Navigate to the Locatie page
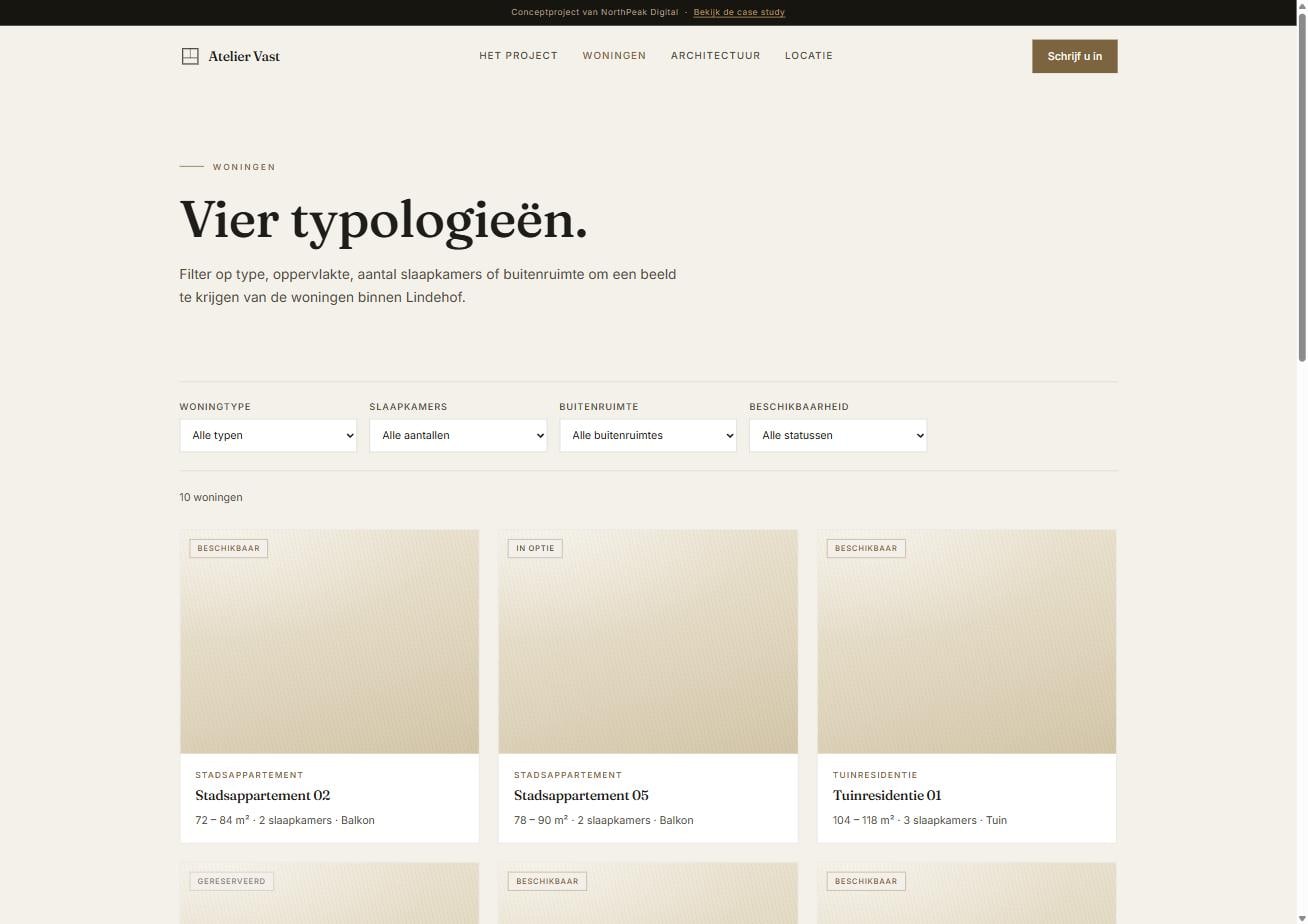Viewport: 1308px width, 924px height. click(x=809, y=56)
